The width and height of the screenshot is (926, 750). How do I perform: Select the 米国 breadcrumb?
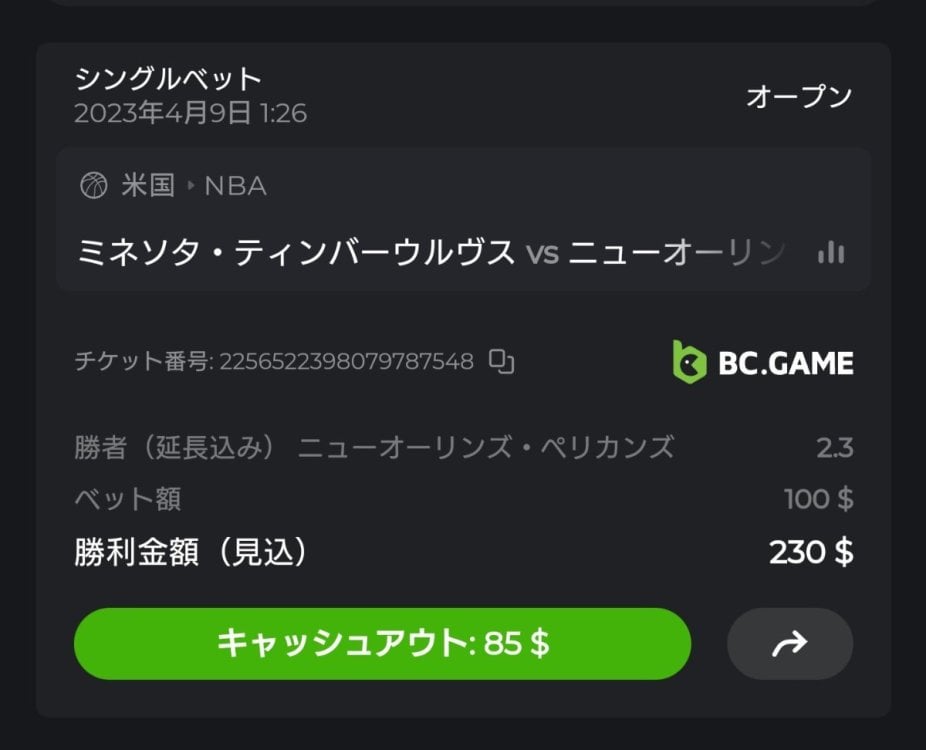(x=148, y=186)
